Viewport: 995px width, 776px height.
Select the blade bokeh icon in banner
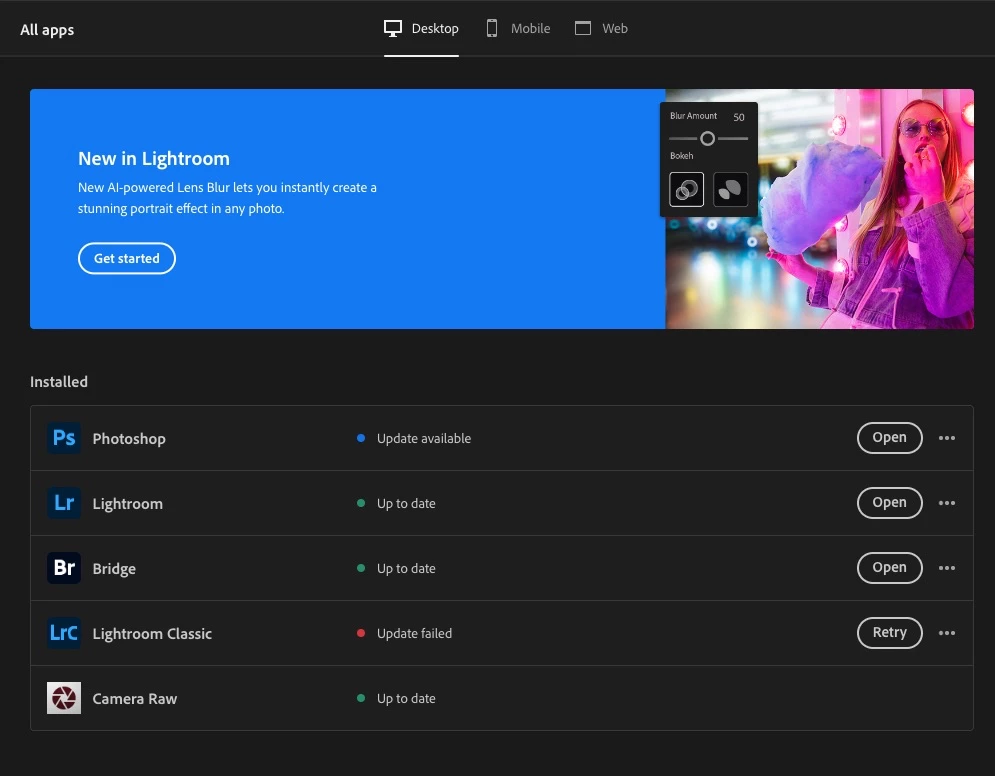click(x=730, y=189)
